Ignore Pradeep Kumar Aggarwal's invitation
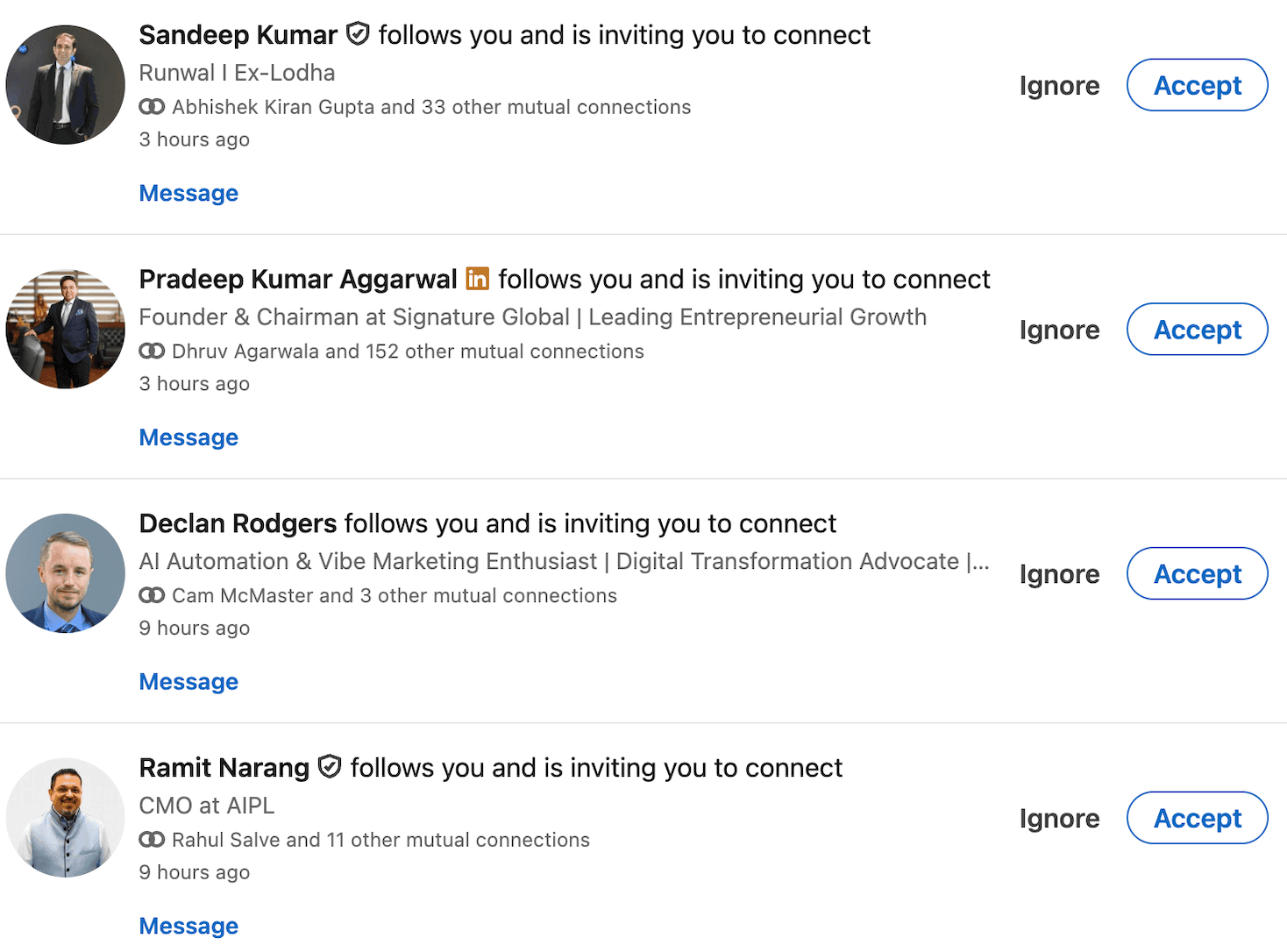The height and width of the screenshot is (952, 1287). click(1059, 330)
